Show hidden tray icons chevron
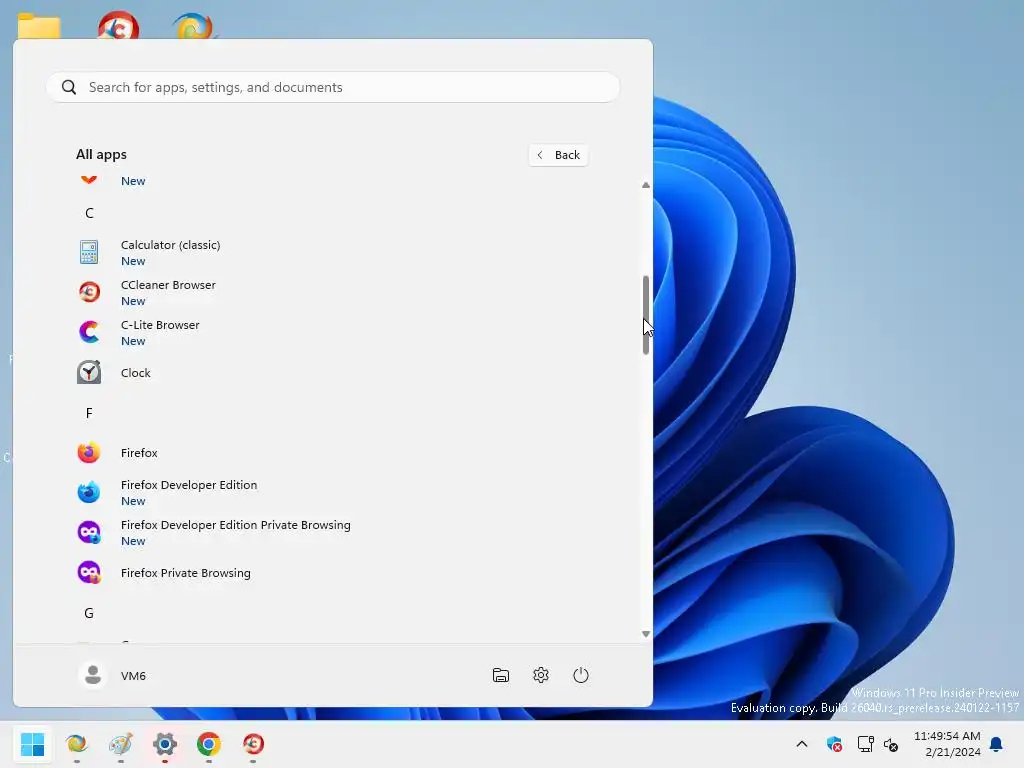Screen dimensions: 1024x768 (802, 744)
